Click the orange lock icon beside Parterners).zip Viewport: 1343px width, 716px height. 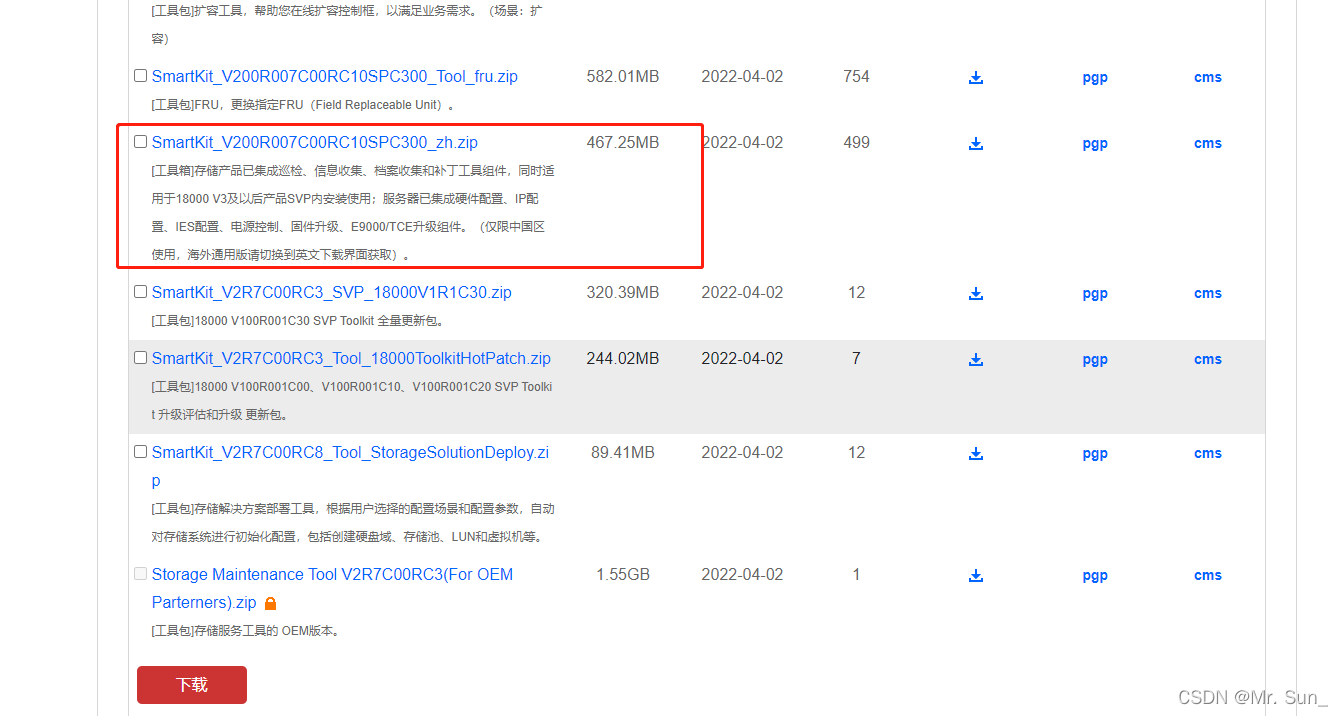coord(270,603)
